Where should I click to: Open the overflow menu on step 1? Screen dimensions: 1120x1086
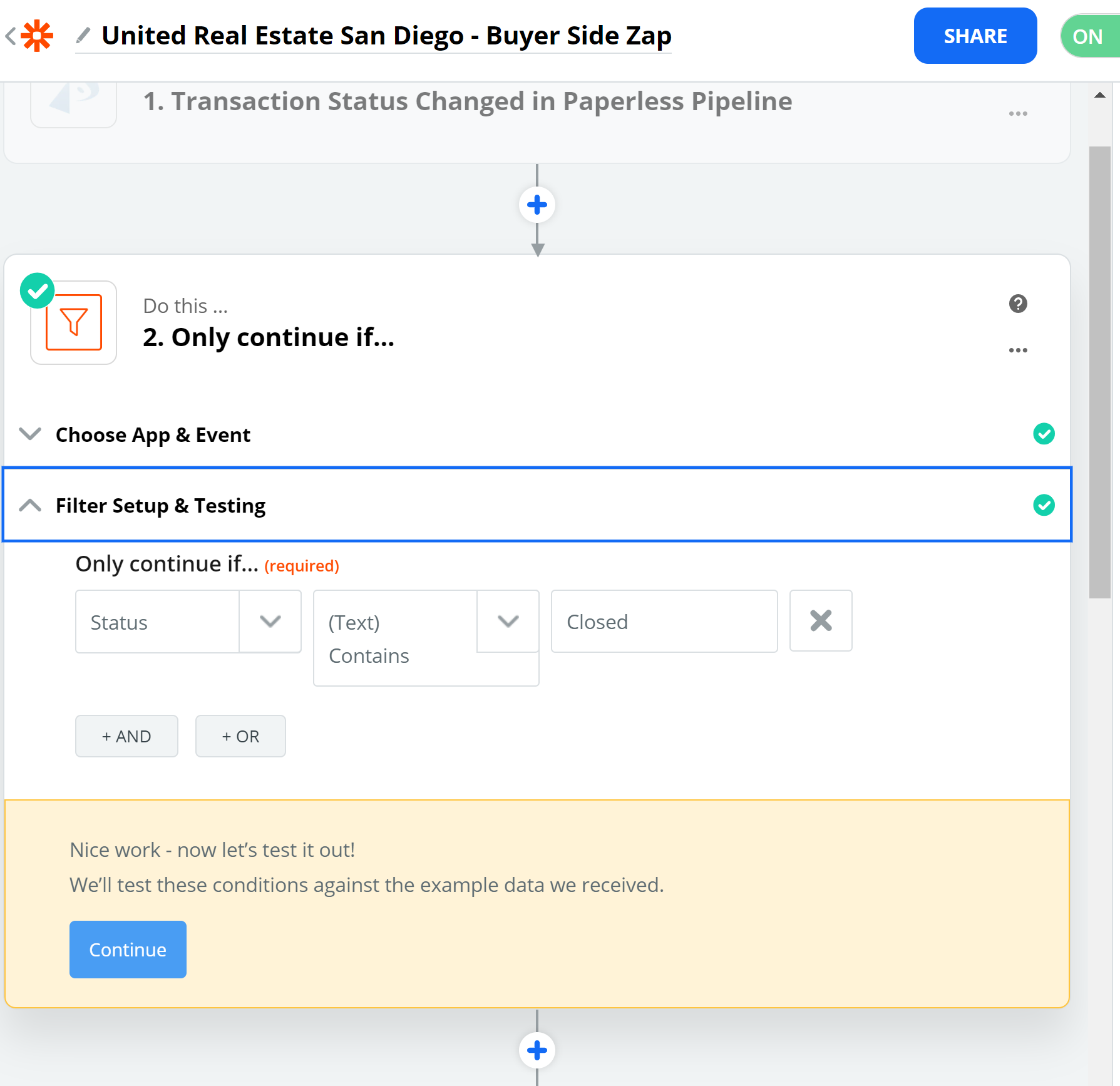(x=1019, y=112)
